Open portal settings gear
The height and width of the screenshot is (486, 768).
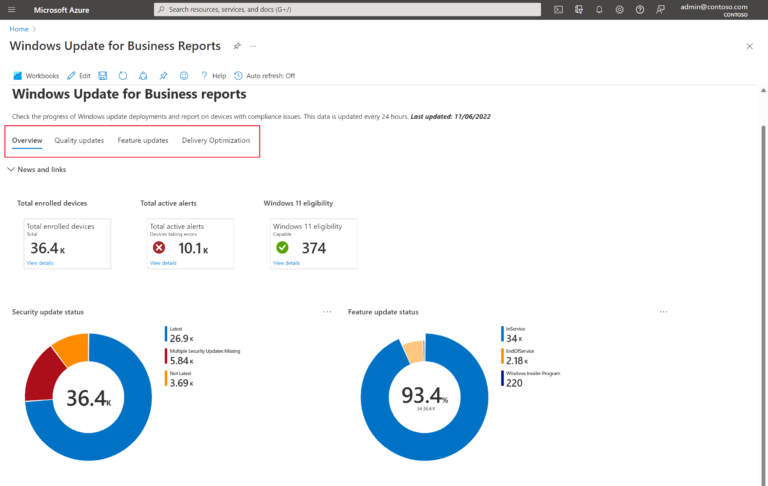(620, 9)
